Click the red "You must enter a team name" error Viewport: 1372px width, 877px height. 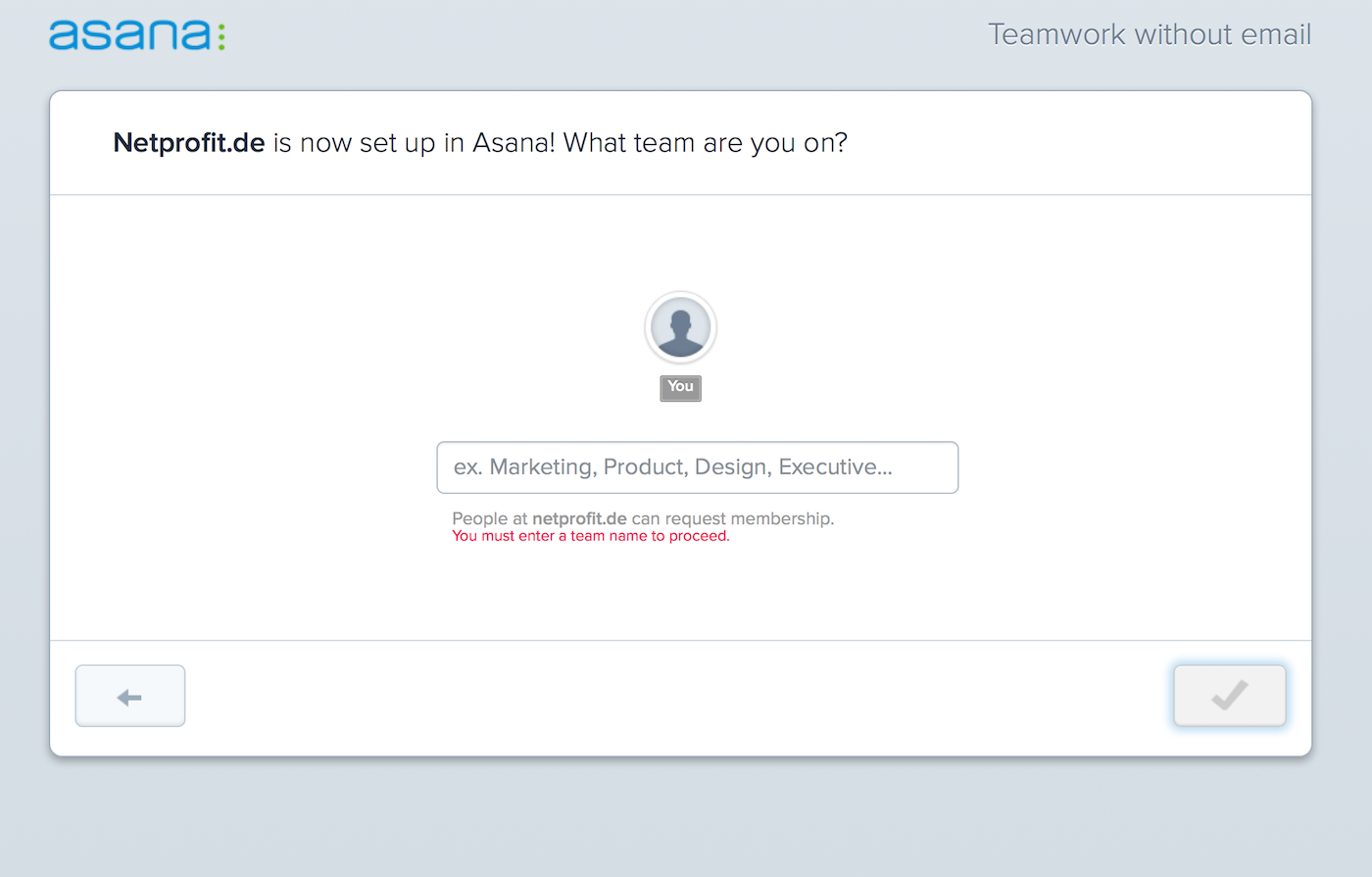[x=591, y=536]
